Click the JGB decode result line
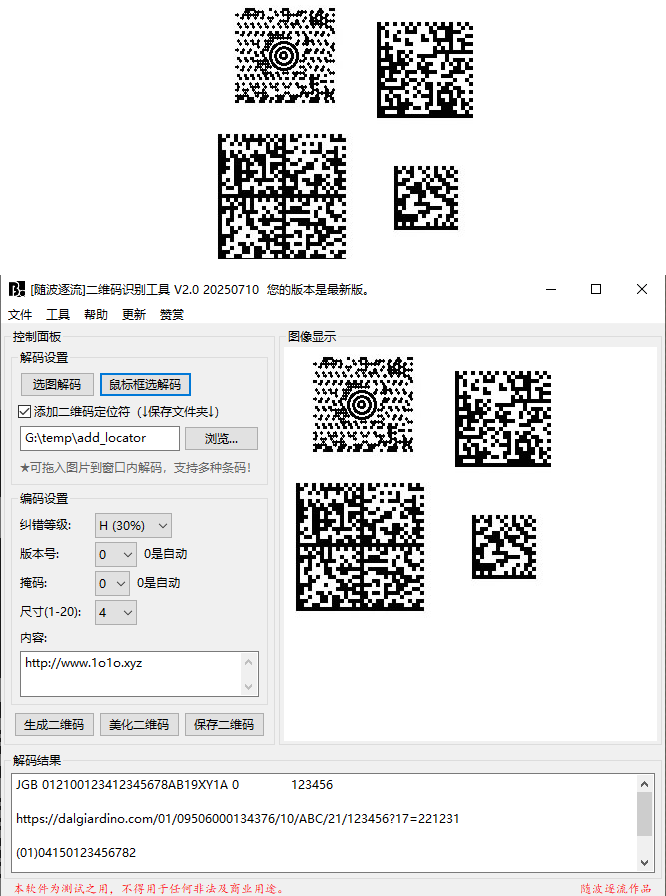The width and height of the screenshot is (666, 896). (174, 785)
